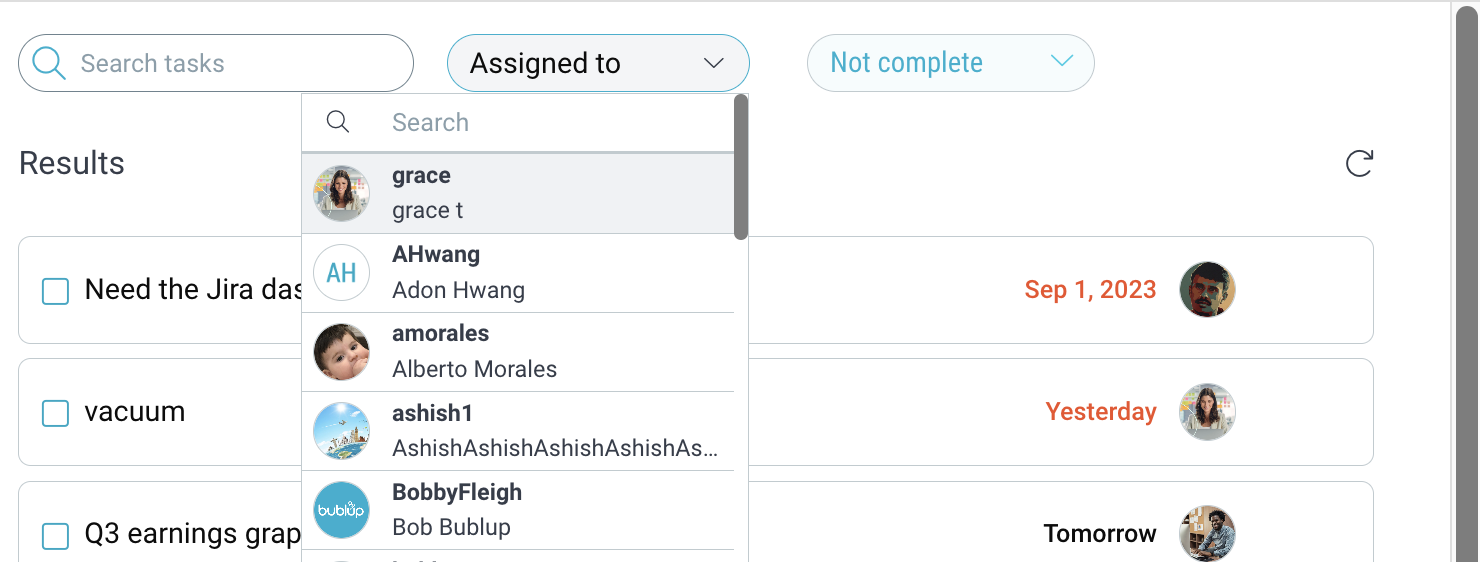The width and height of the screenshot is (1480, 562).
Task: Check the vacuum task checkbox
Action: click(x=55, y=413)
